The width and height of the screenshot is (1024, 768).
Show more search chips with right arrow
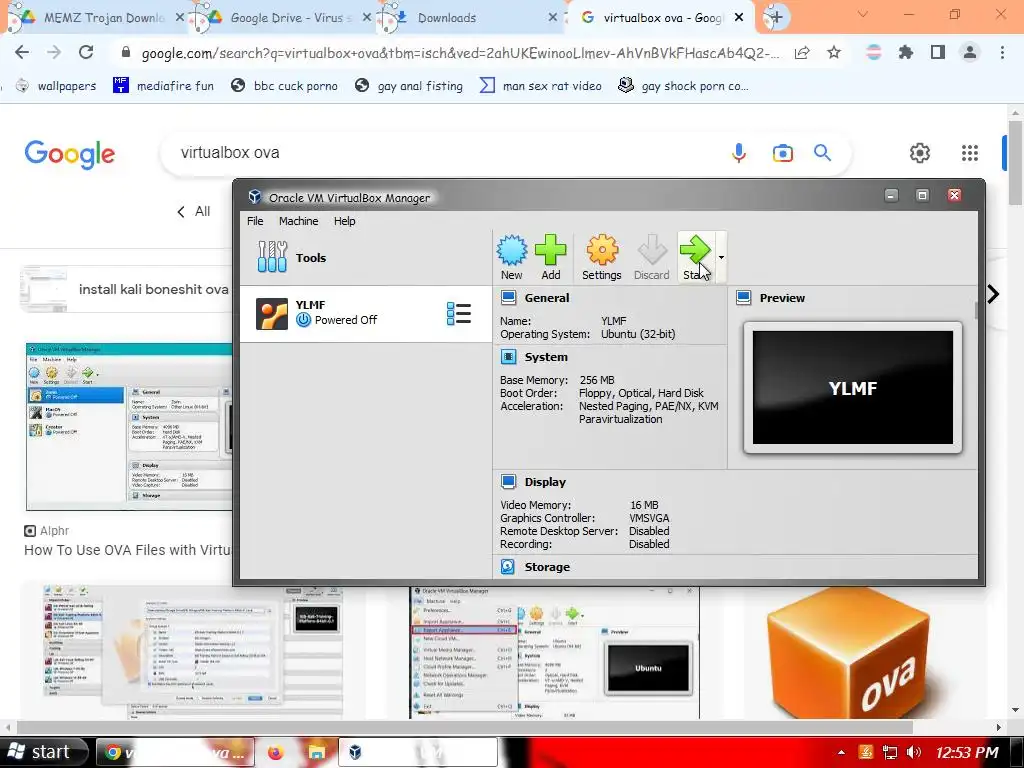pyautogui.click(x=993, y=294)
